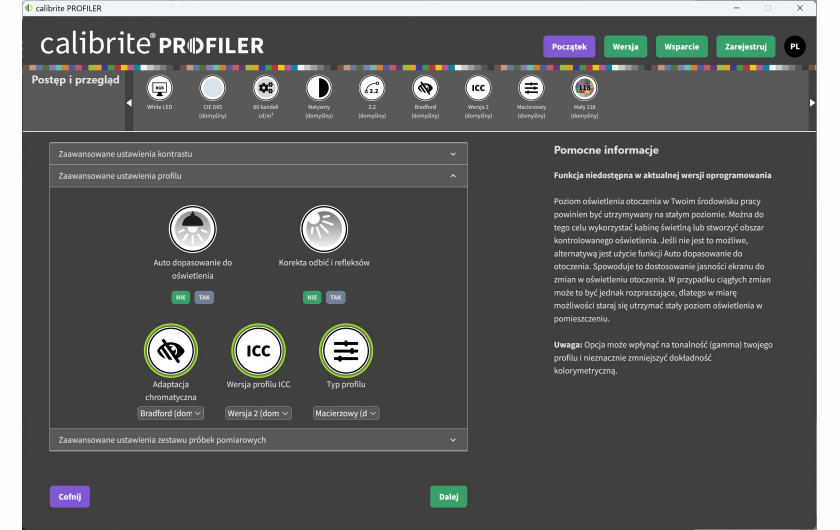Click the Auto dopasowanie do oświetlenia lamp icon
The image size is (840, 530).
pos(192,229)
